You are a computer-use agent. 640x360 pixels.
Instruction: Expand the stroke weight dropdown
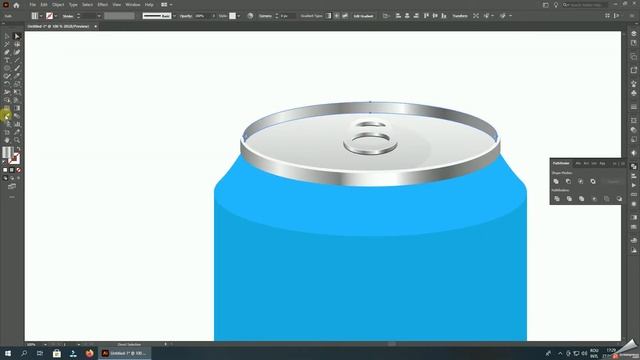coord(99,16)
